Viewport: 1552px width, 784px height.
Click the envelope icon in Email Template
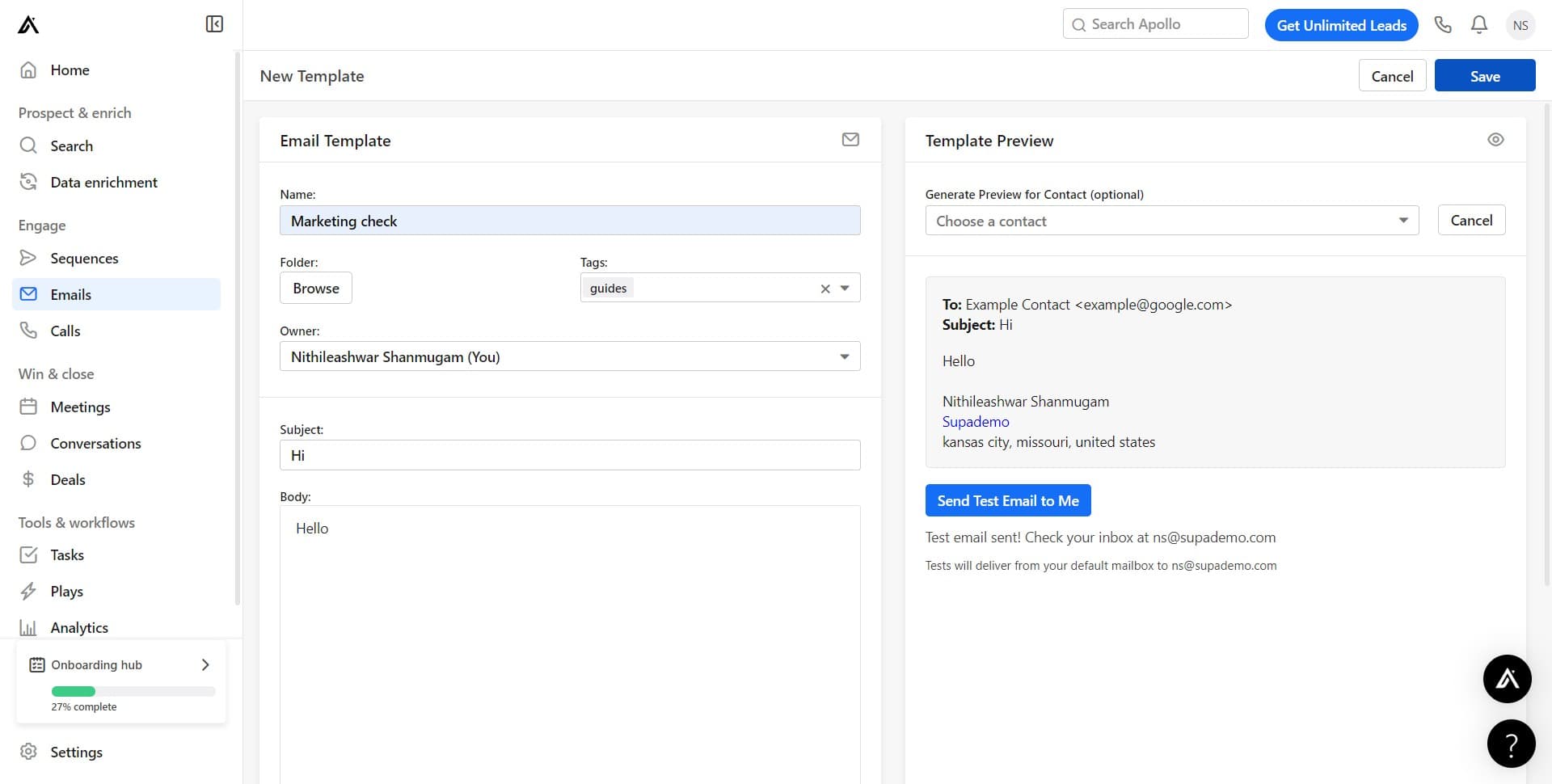(x=850, y=140)
